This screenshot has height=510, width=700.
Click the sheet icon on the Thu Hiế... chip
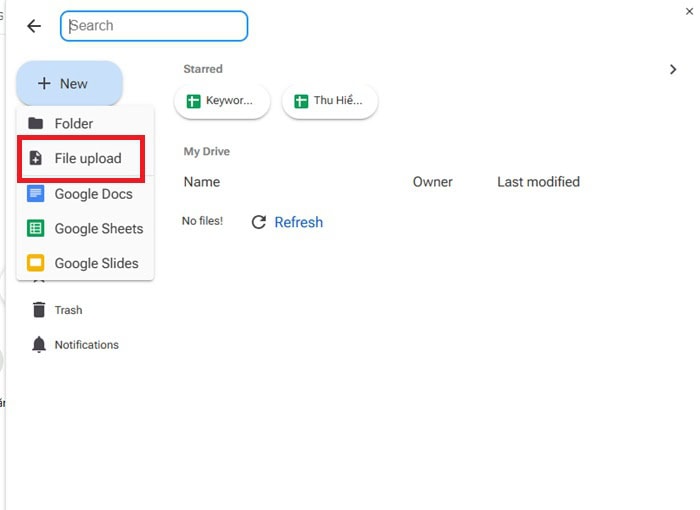301,101
